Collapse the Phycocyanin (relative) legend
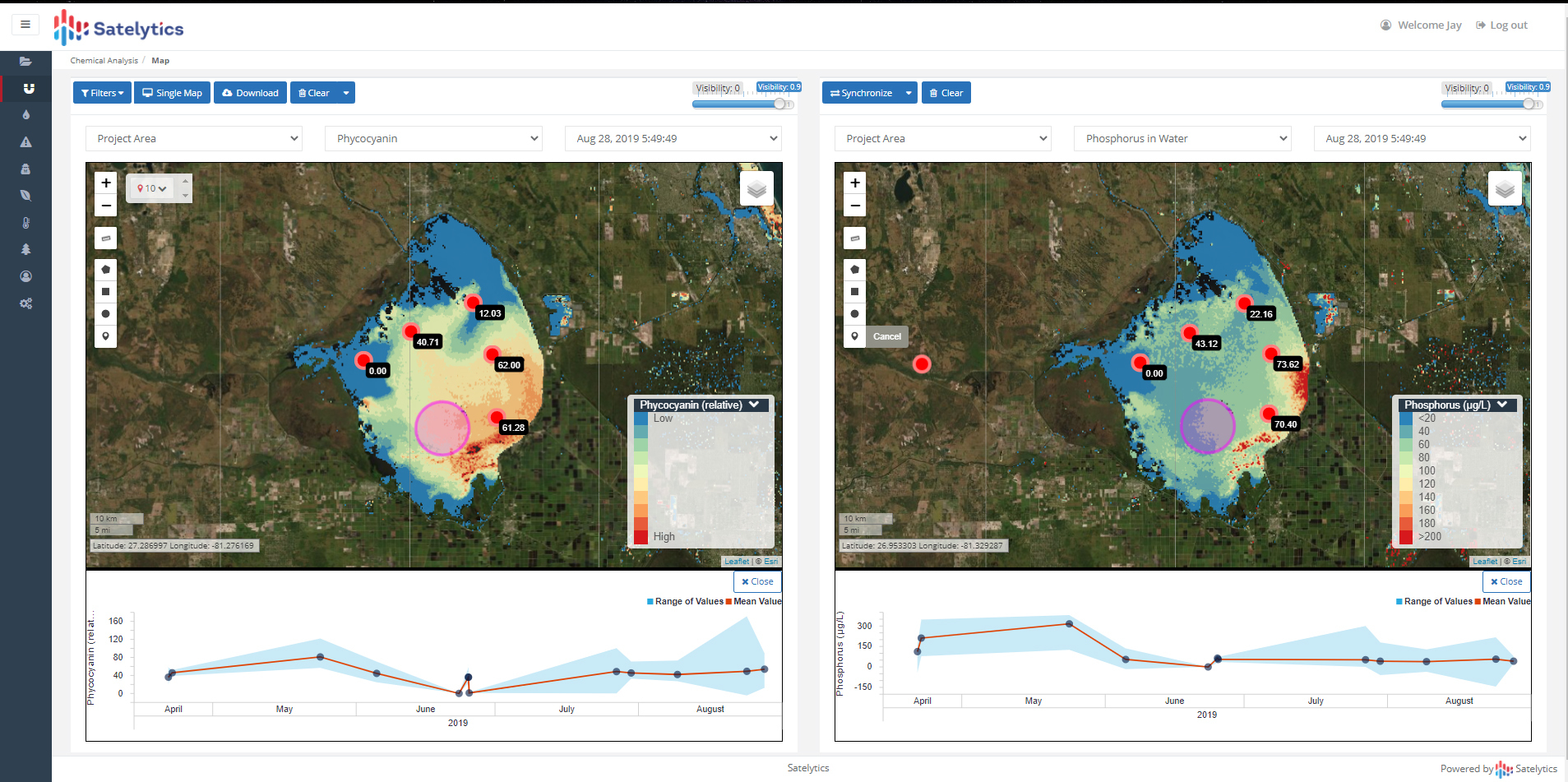Image resolution: width=1568 pixels, height=782 pixels. tap(754, 405)
